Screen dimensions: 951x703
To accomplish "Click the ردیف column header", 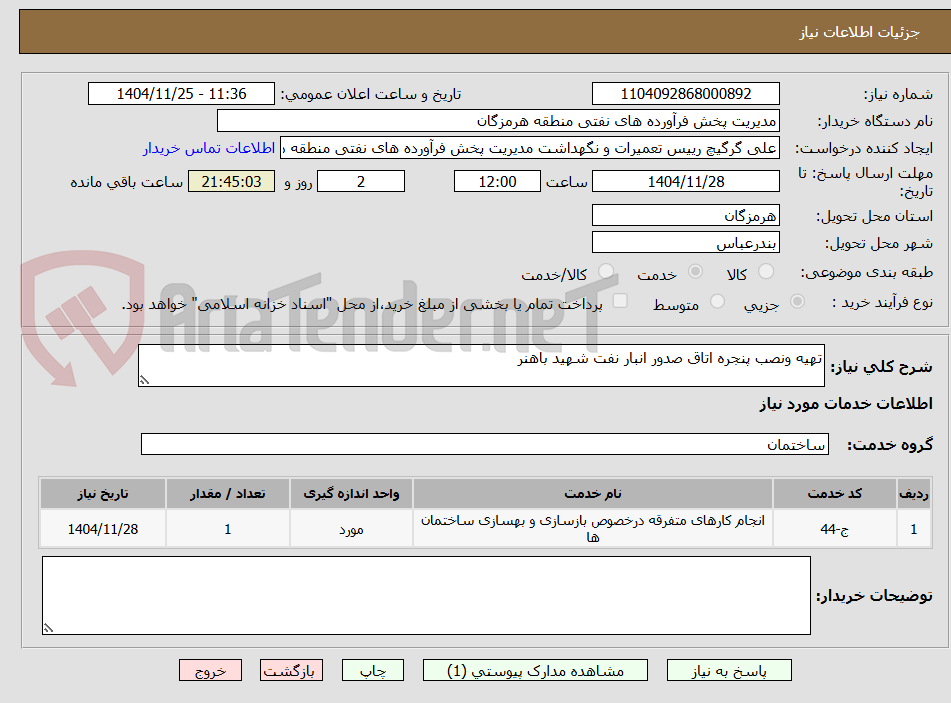I will click(913, 494).
